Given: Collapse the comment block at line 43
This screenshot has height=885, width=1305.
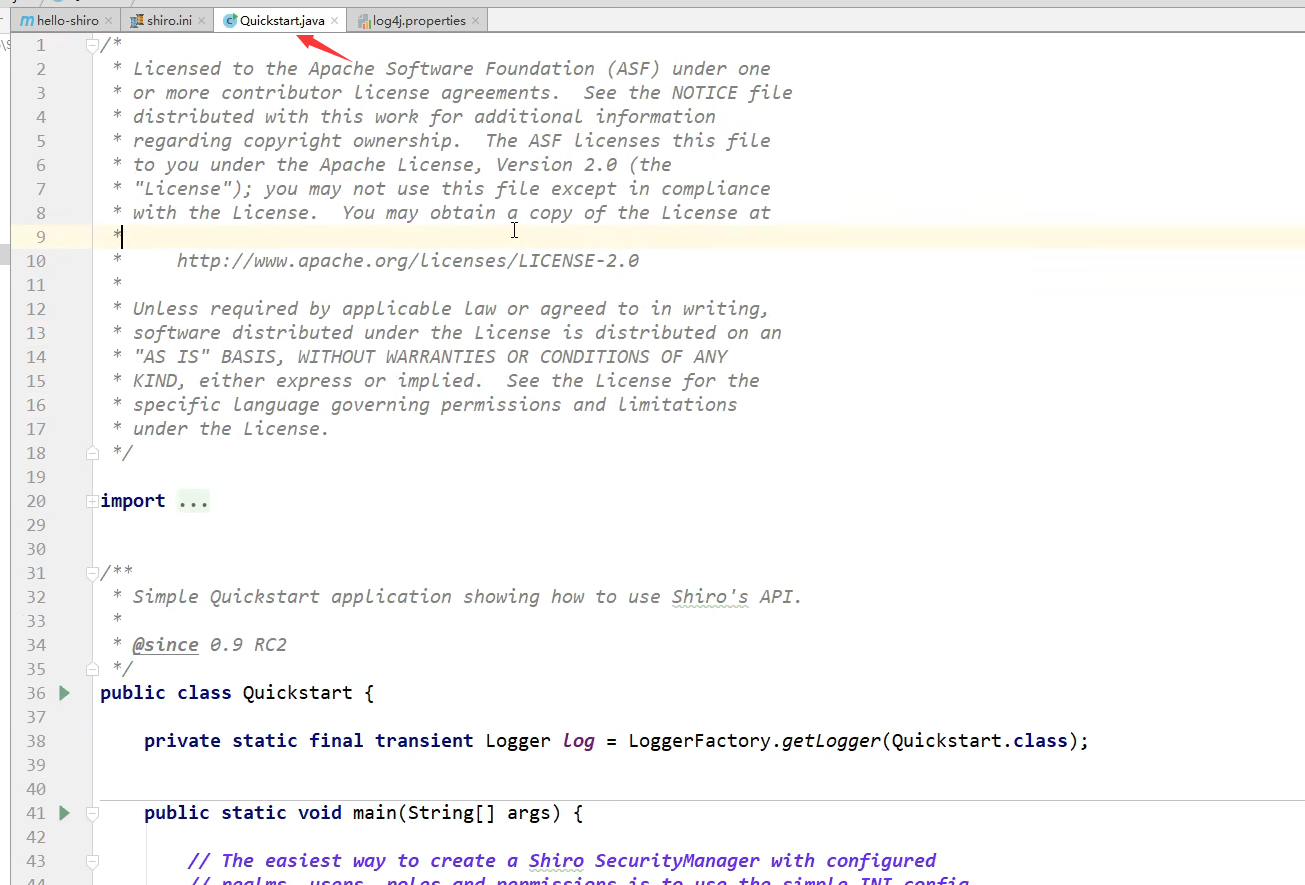Looking at the screenshot, I should (x=92, y=861).
